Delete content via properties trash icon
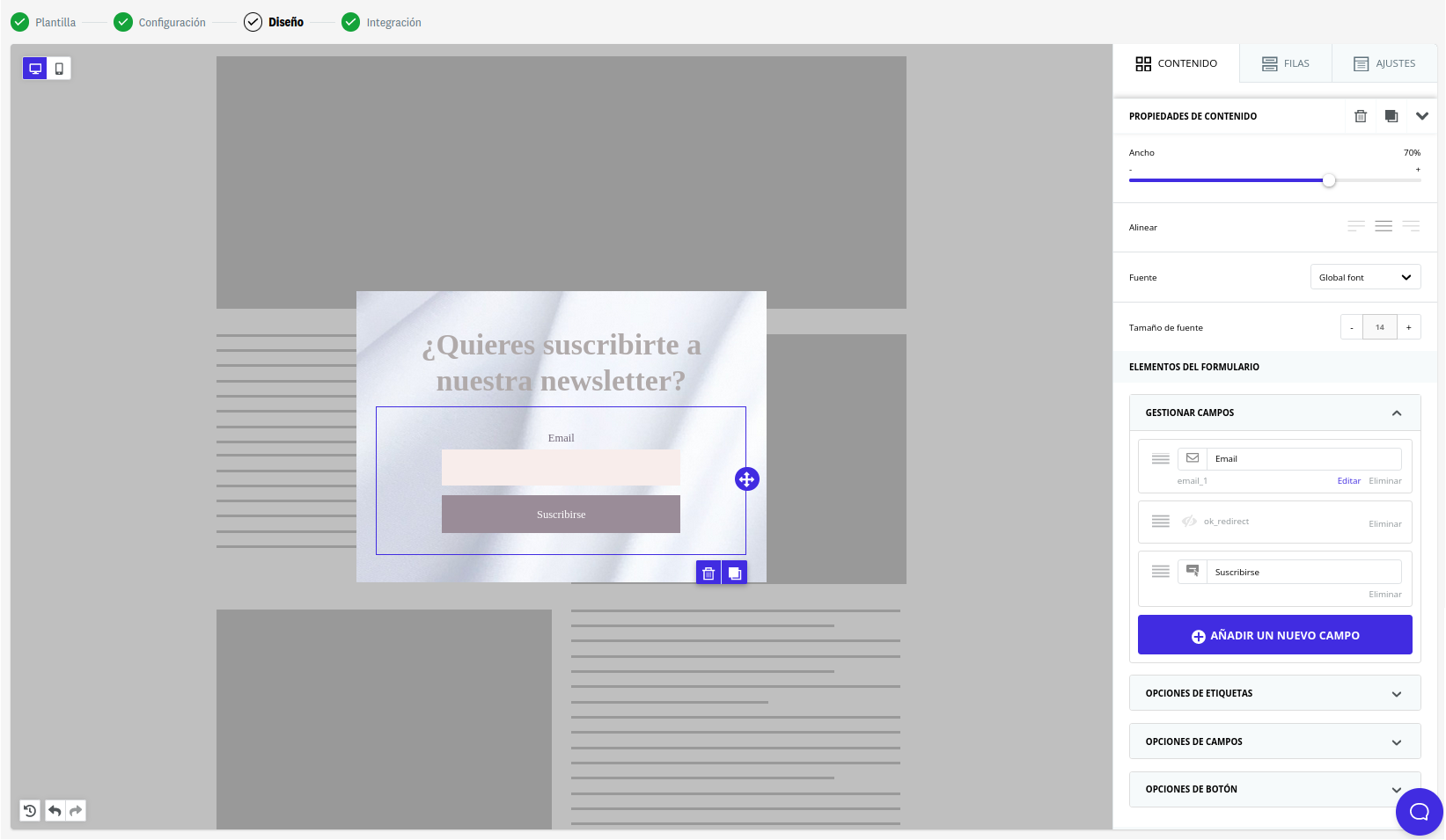Screen dimensions: 1446x840 click(x=1361, y=116)
